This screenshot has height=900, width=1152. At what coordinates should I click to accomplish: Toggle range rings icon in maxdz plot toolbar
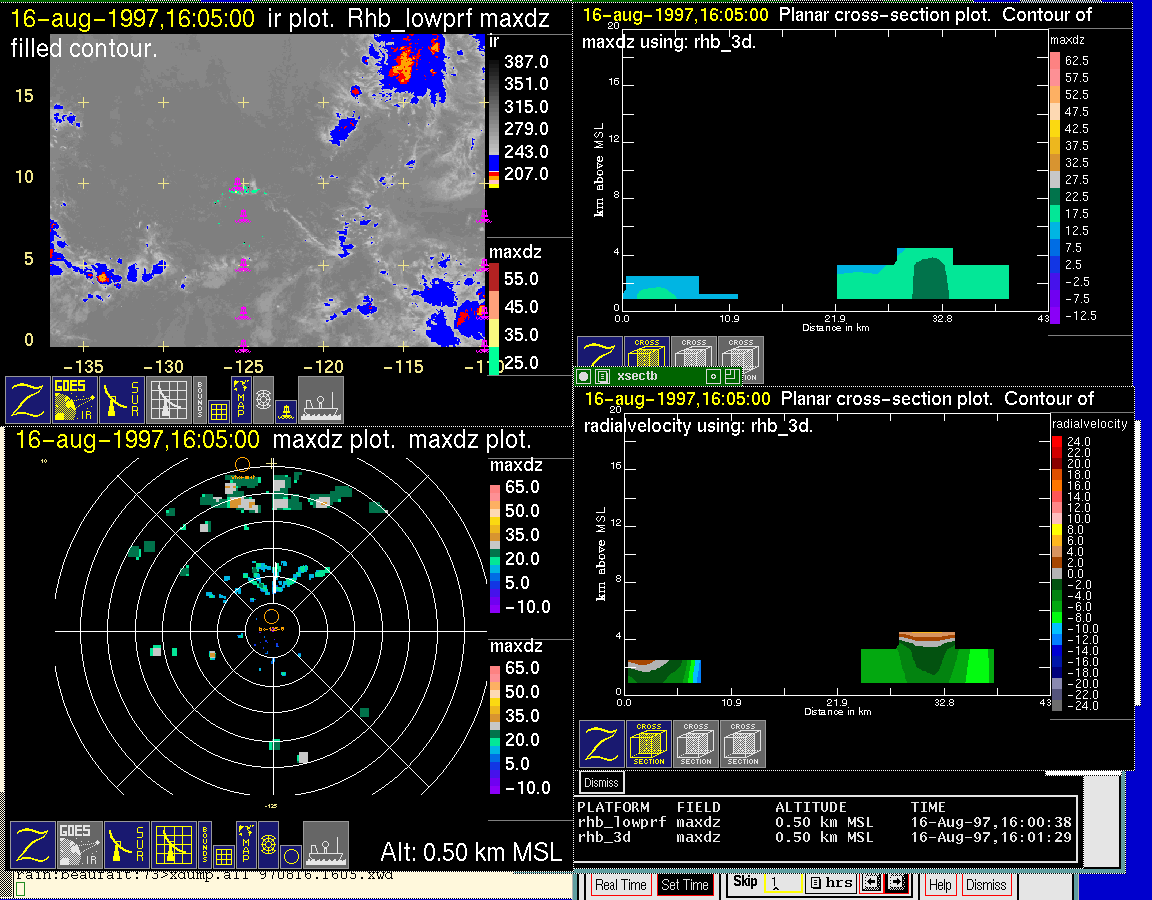point(268,845)
